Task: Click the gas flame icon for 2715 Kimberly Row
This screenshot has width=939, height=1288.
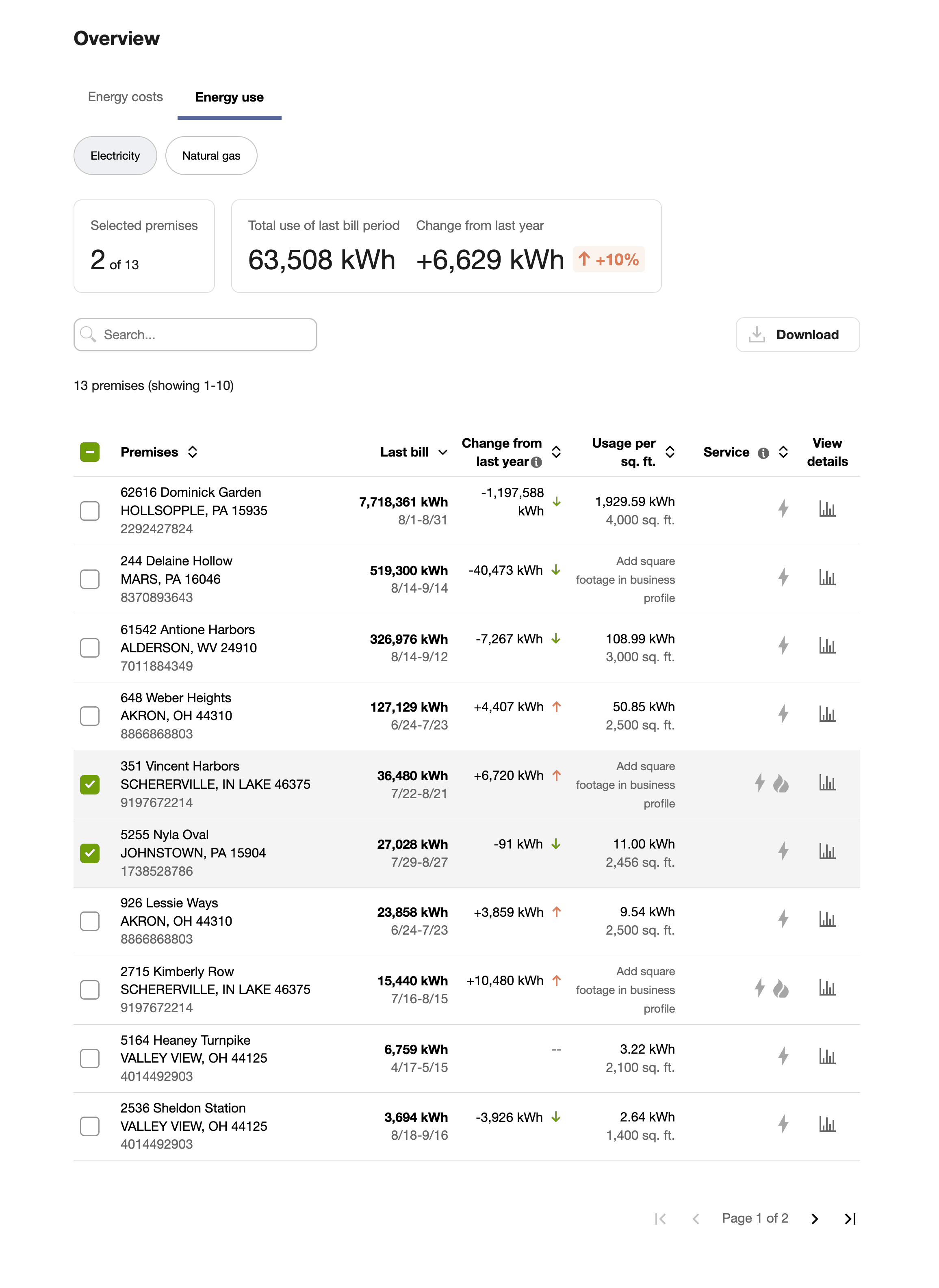Action: tap(782, 989)
